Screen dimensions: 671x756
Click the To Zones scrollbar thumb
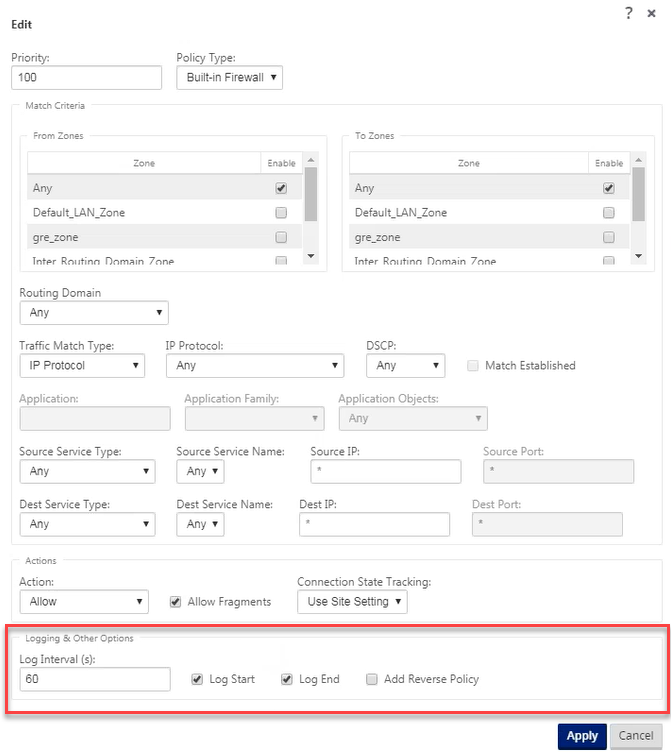639,194
